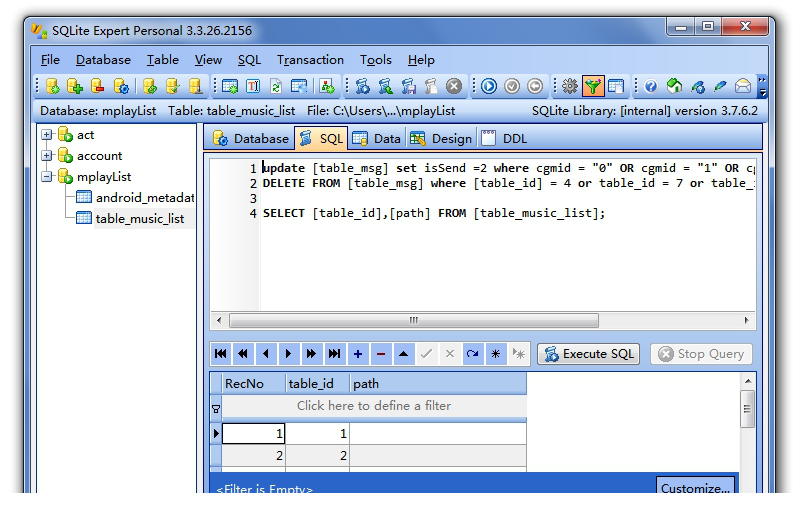Open the SQL menu
The height and width of the screenshot is (512, 800).
249,60
